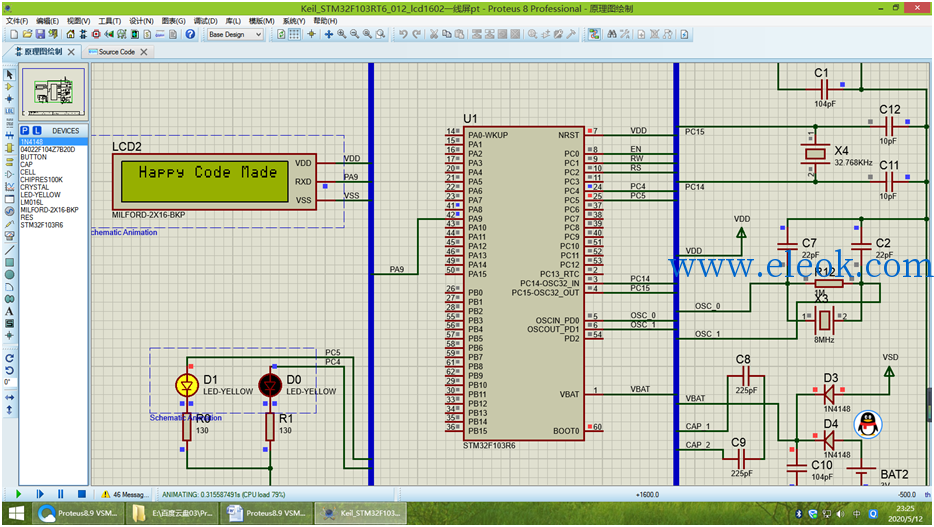Screen dimensions: 934x527
Task: Click the schematic overview thumbnail
Action: point(54,92)
